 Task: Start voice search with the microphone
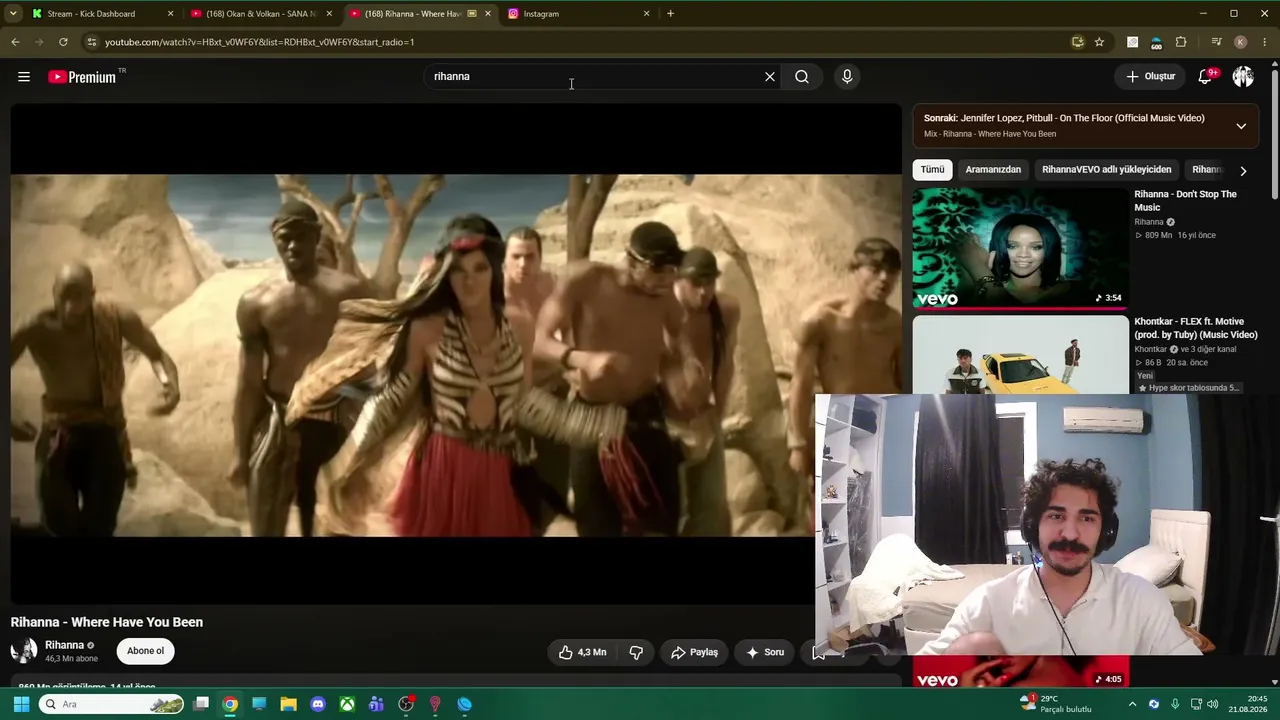tap(847, 77)
